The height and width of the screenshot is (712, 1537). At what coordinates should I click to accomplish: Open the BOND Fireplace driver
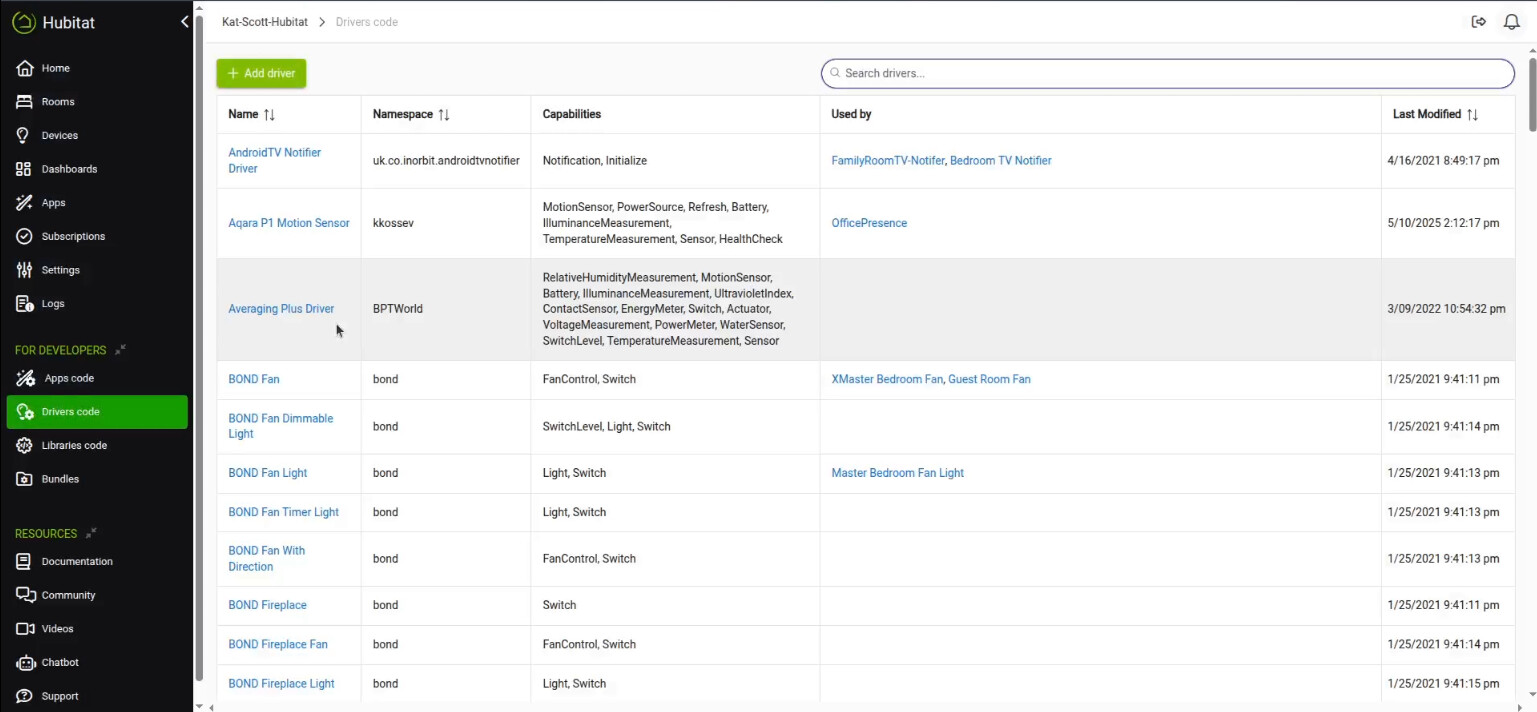pyautogui.click(x=268, y=605)
